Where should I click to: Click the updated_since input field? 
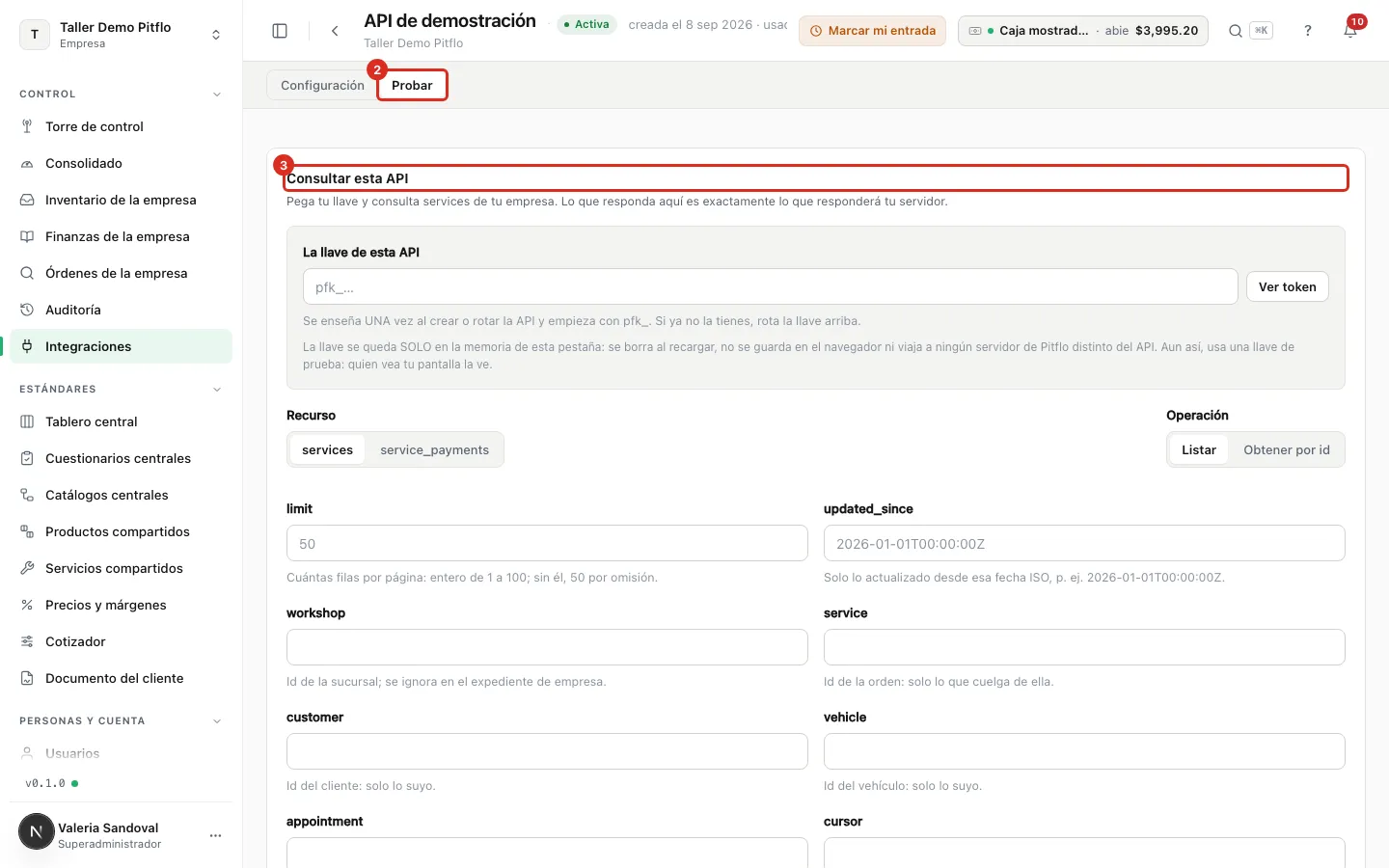[1084, 543]
